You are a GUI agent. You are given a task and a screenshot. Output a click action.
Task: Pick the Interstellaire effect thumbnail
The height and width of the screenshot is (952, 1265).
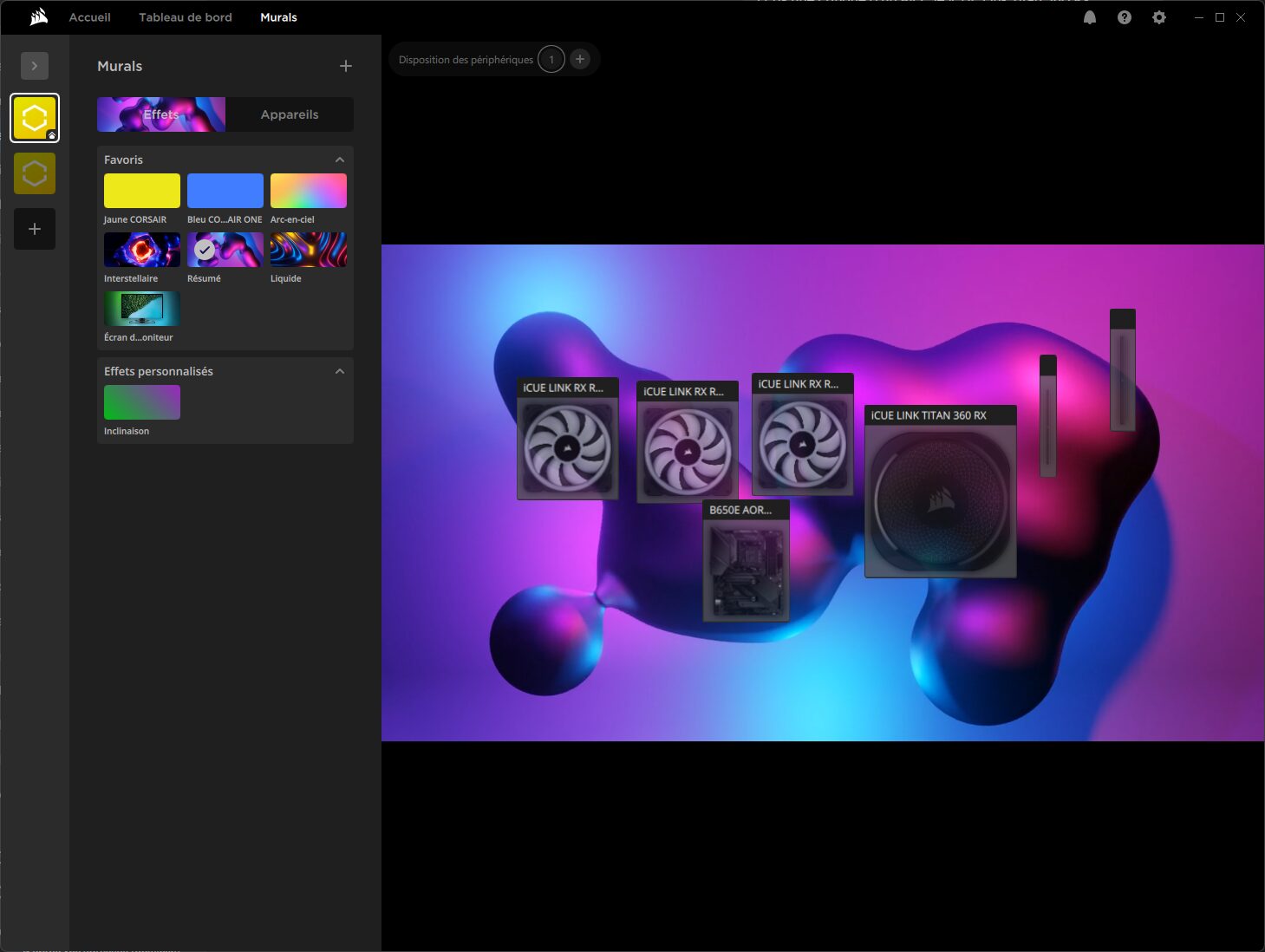click(142, 250)
